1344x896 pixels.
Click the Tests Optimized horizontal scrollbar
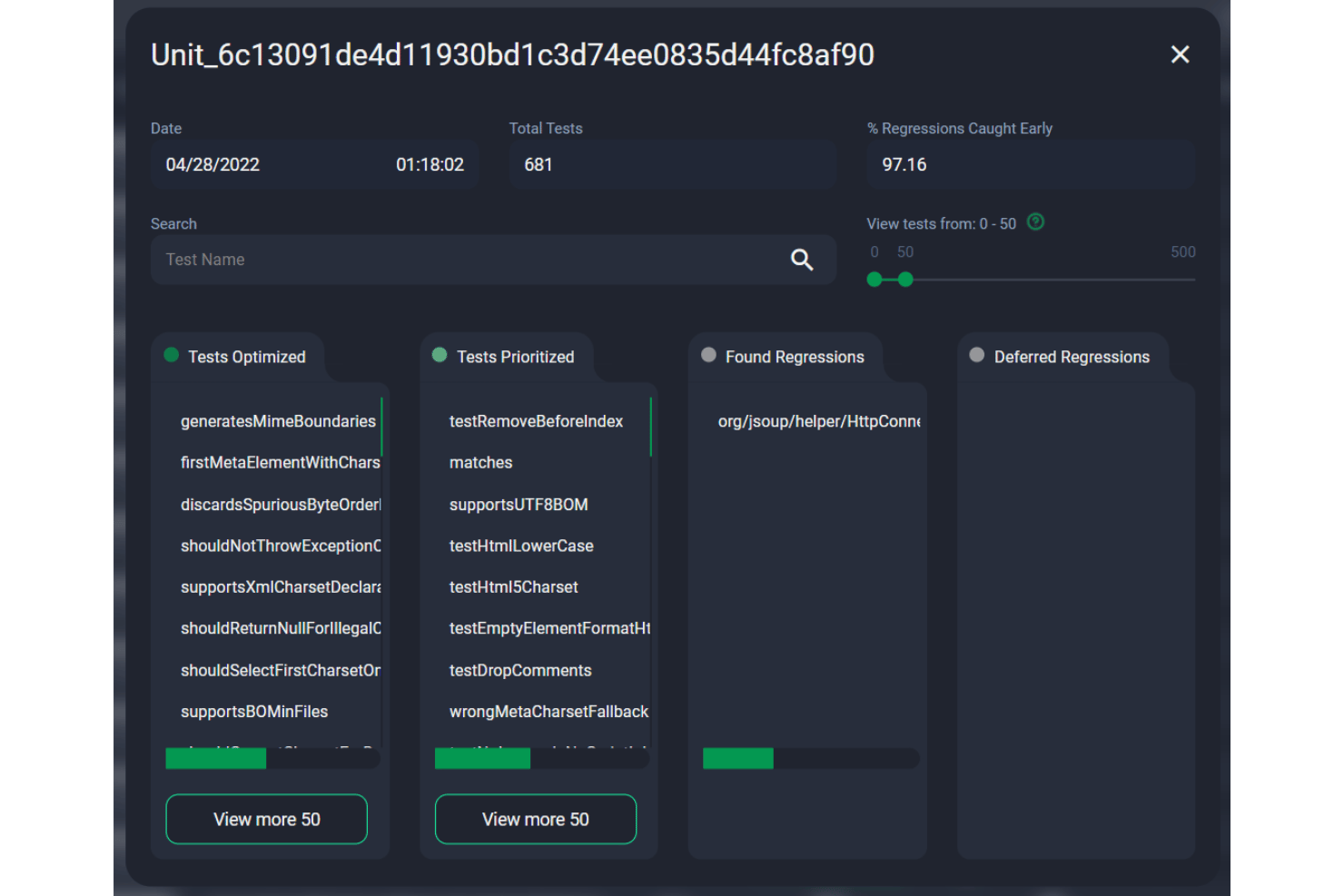(216, 758)
